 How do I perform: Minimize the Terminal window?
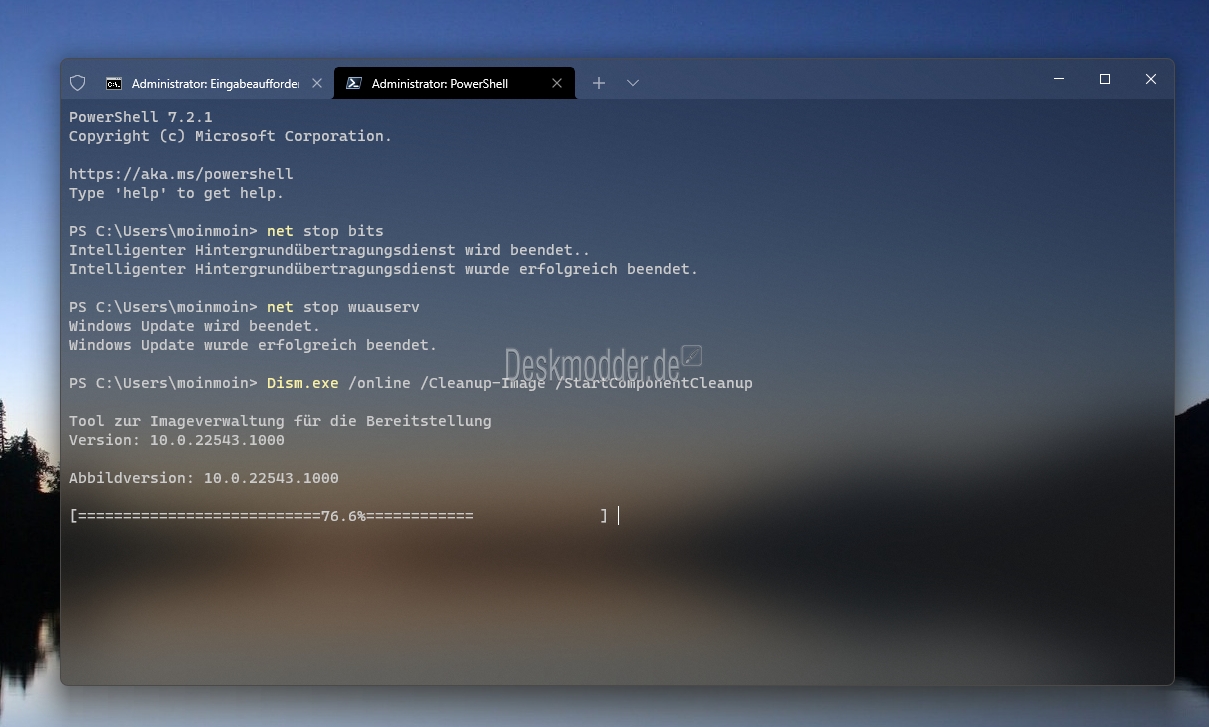pos(1059,79)
